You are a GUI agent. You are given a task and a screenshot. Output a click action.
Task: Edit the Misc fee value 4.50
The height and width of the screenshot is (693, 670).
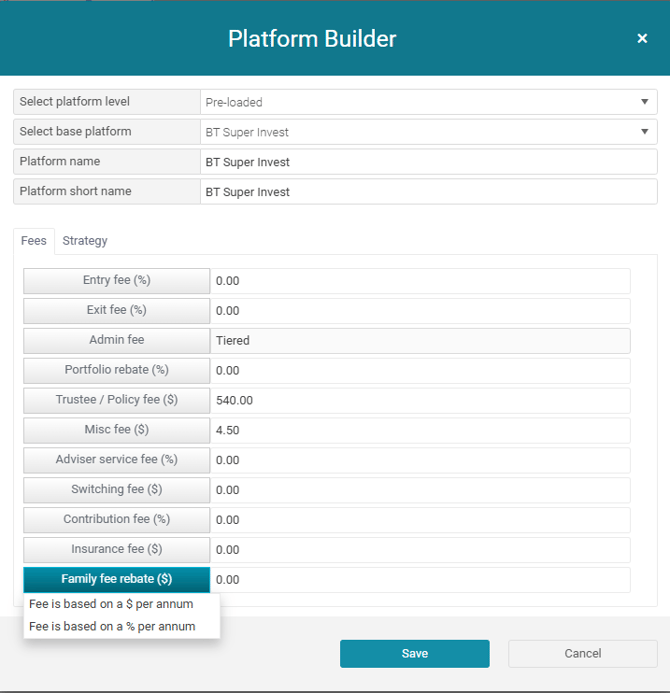(420, 431)
